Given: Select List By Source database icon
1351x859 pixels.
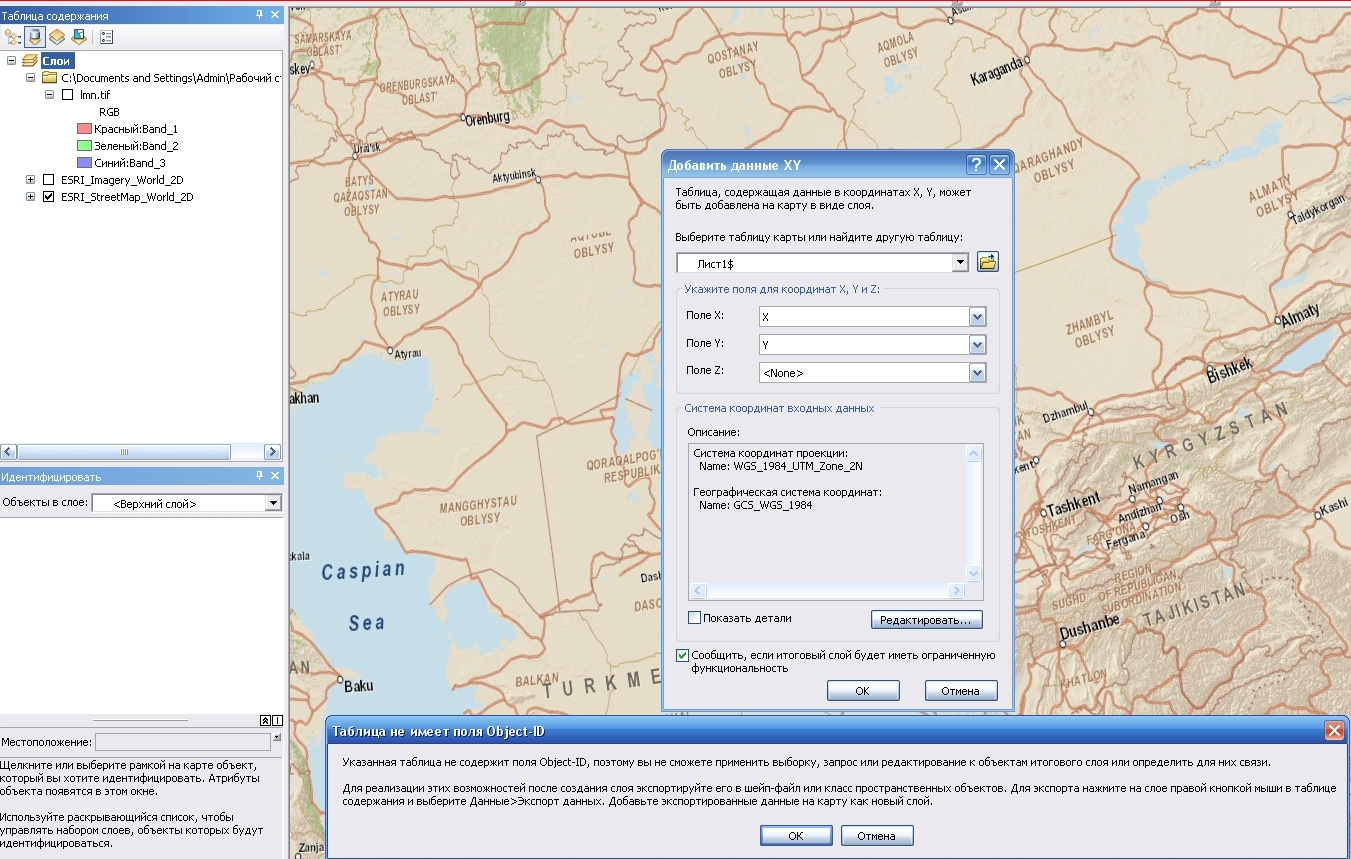Looking at the screenshot, I should [x=35, y=37].
